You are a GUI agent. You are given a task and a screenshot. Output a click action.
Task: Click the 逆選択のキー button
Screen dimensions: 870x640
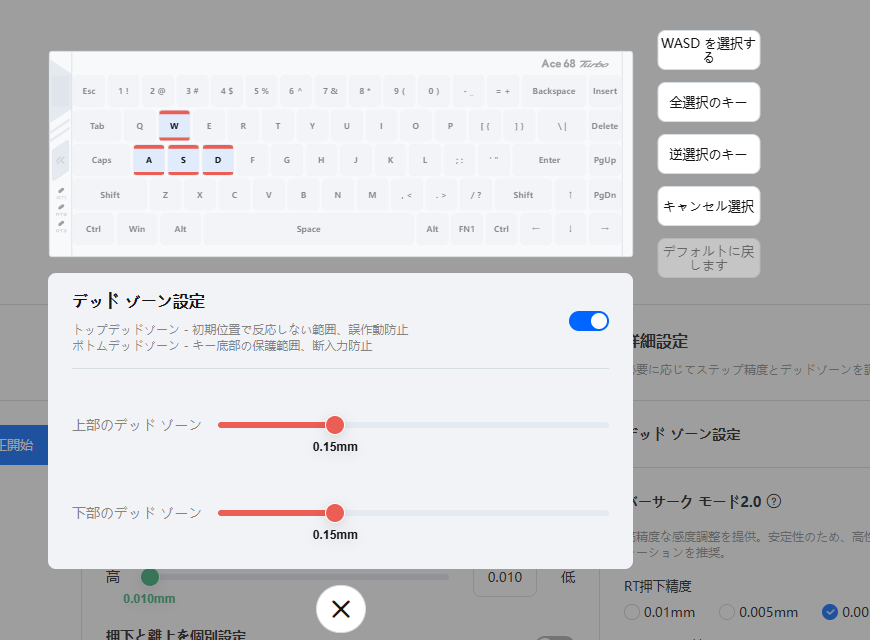click(708, 155)
